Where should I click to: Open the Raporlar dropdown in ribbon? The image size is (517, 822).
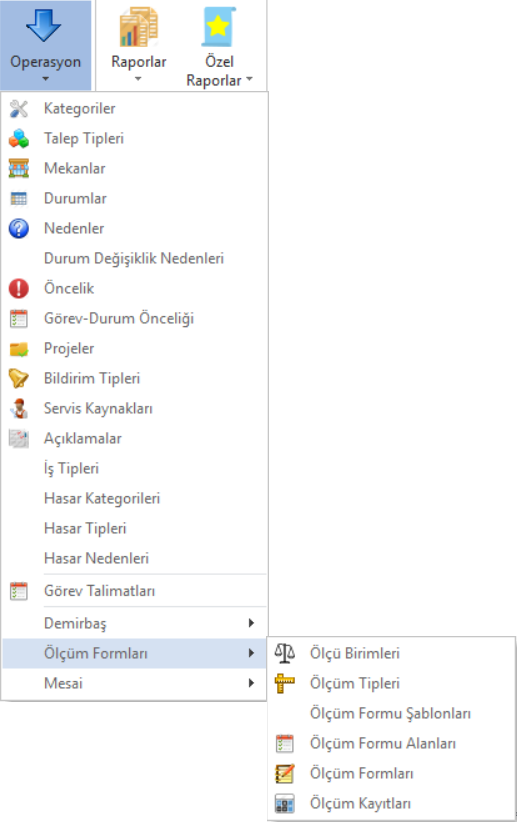138,46
